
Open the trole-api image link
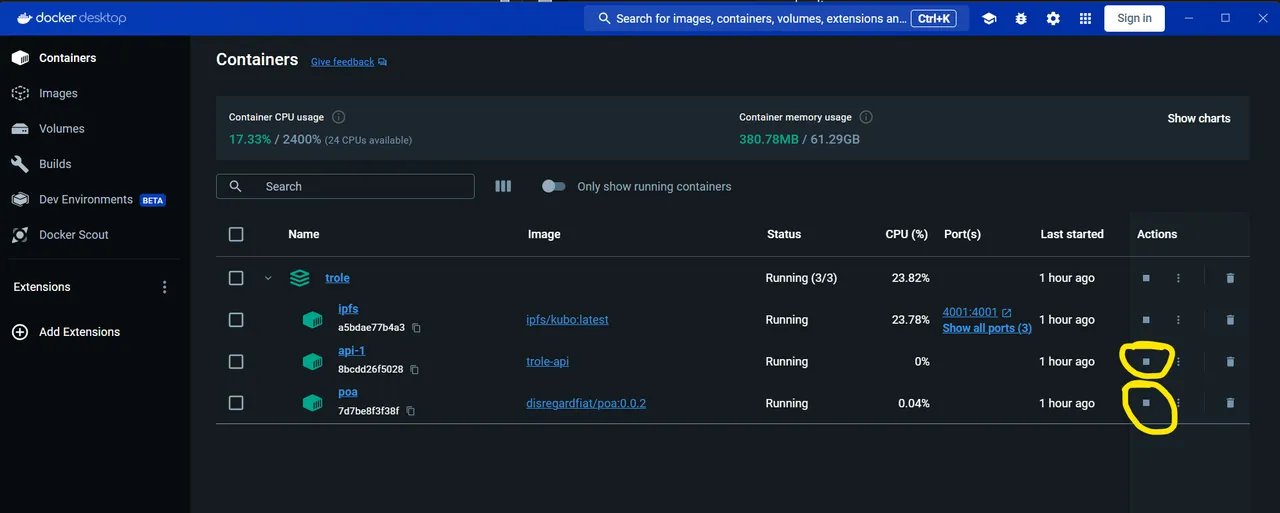coord(547,362)
